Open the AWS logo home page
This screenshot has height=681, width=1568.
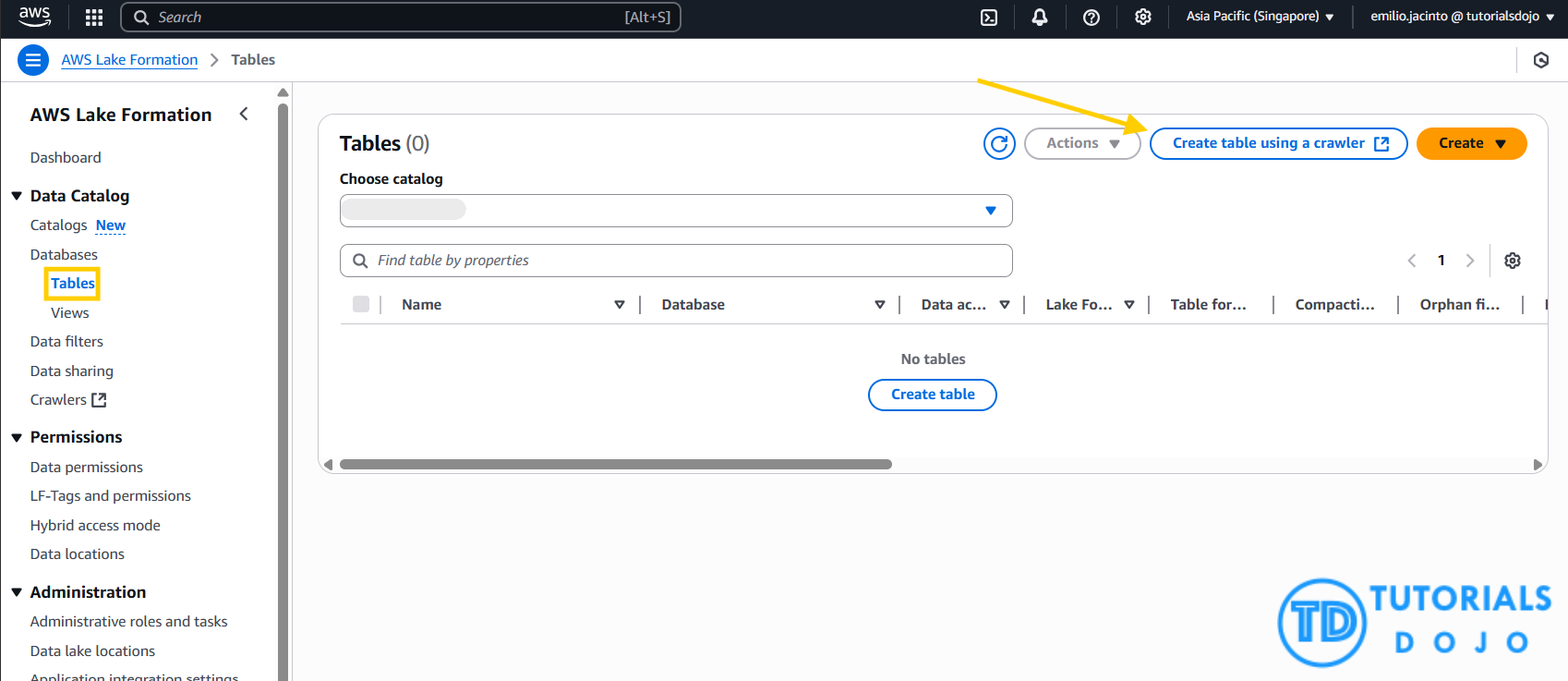coord(35,16)
